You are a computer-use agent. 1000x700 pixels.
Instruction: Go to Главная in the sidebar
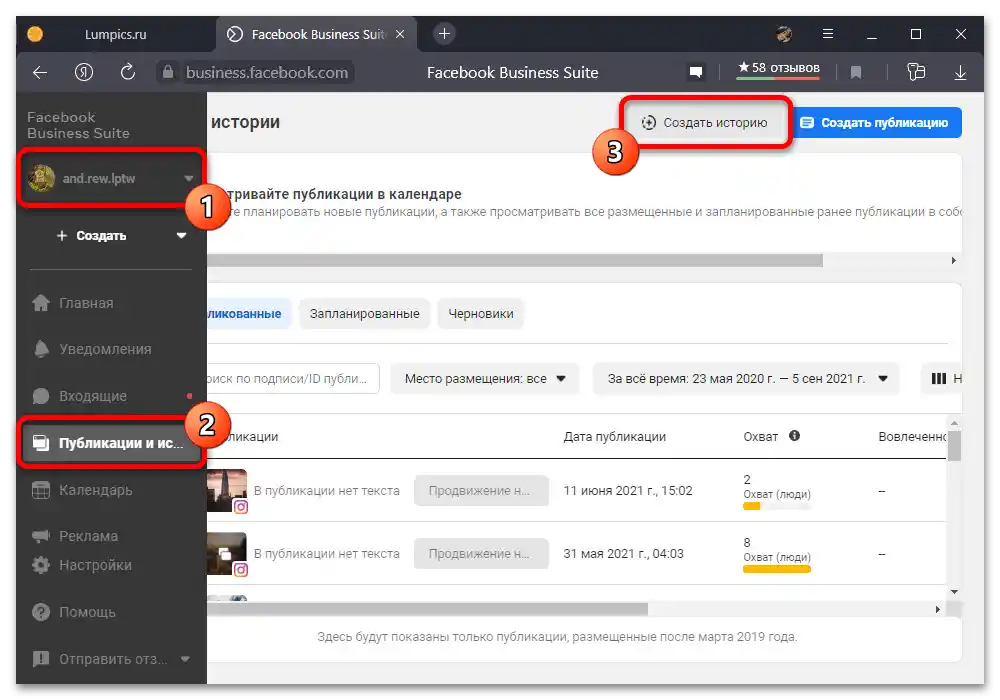coord(86,303)
